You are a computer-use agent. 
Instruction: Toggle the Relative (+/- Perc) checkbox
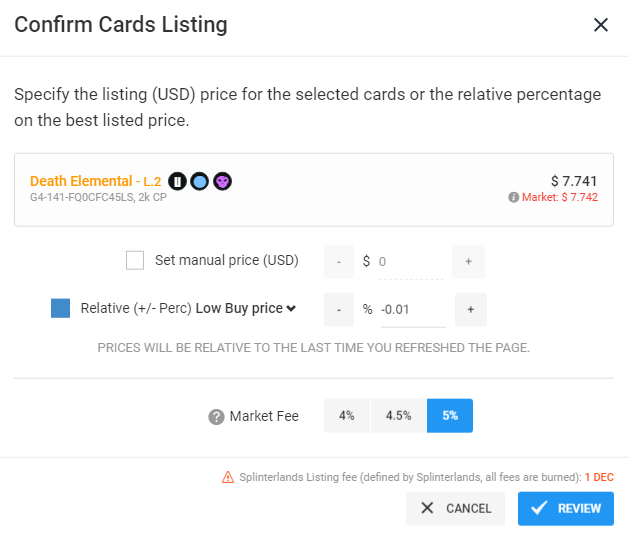coord(61,308)
